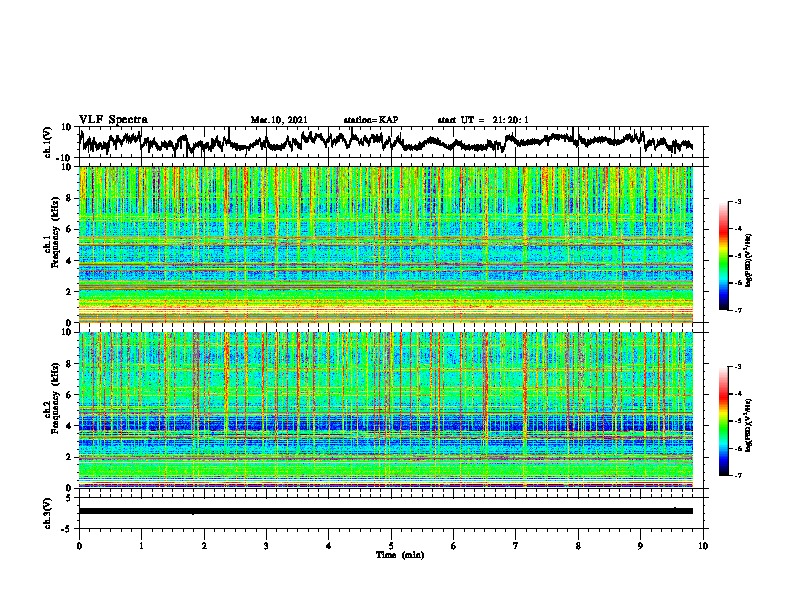This screenshot has height=612, width=792.
Task: Click the "station=KAP" header label
Action: pos(371,120)
